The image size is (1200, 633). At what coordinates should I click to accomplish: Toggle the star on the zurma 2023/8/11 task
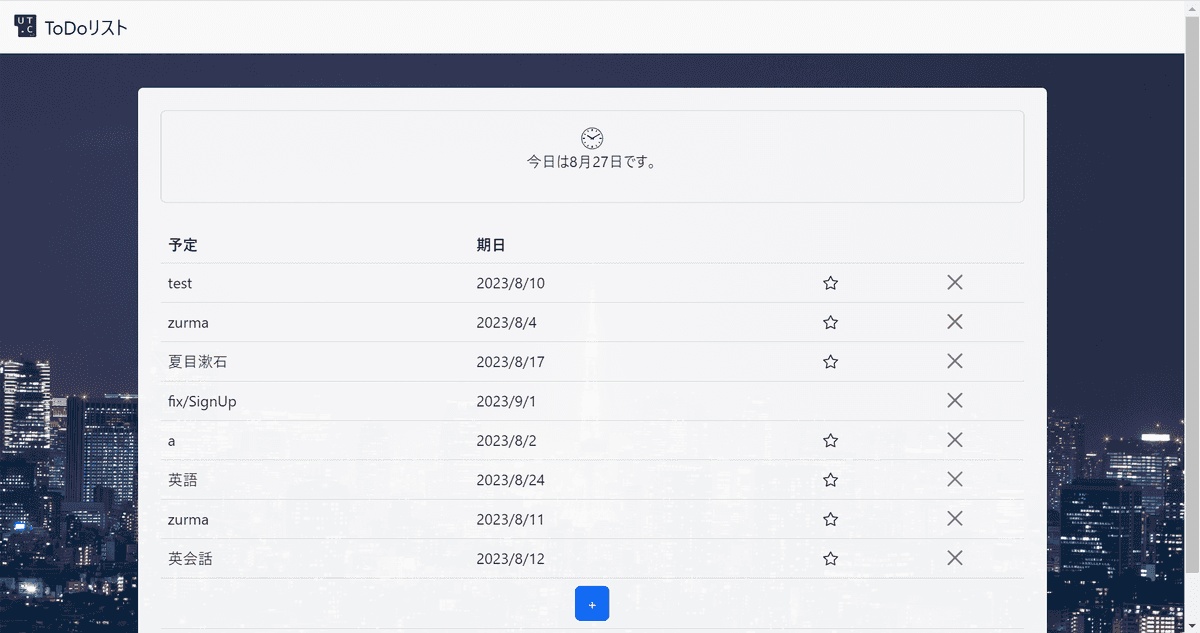[830, 519]
